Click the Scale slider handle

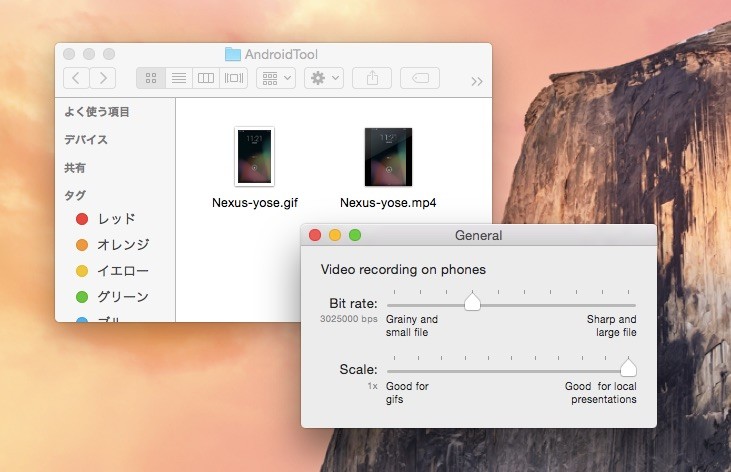628,368
